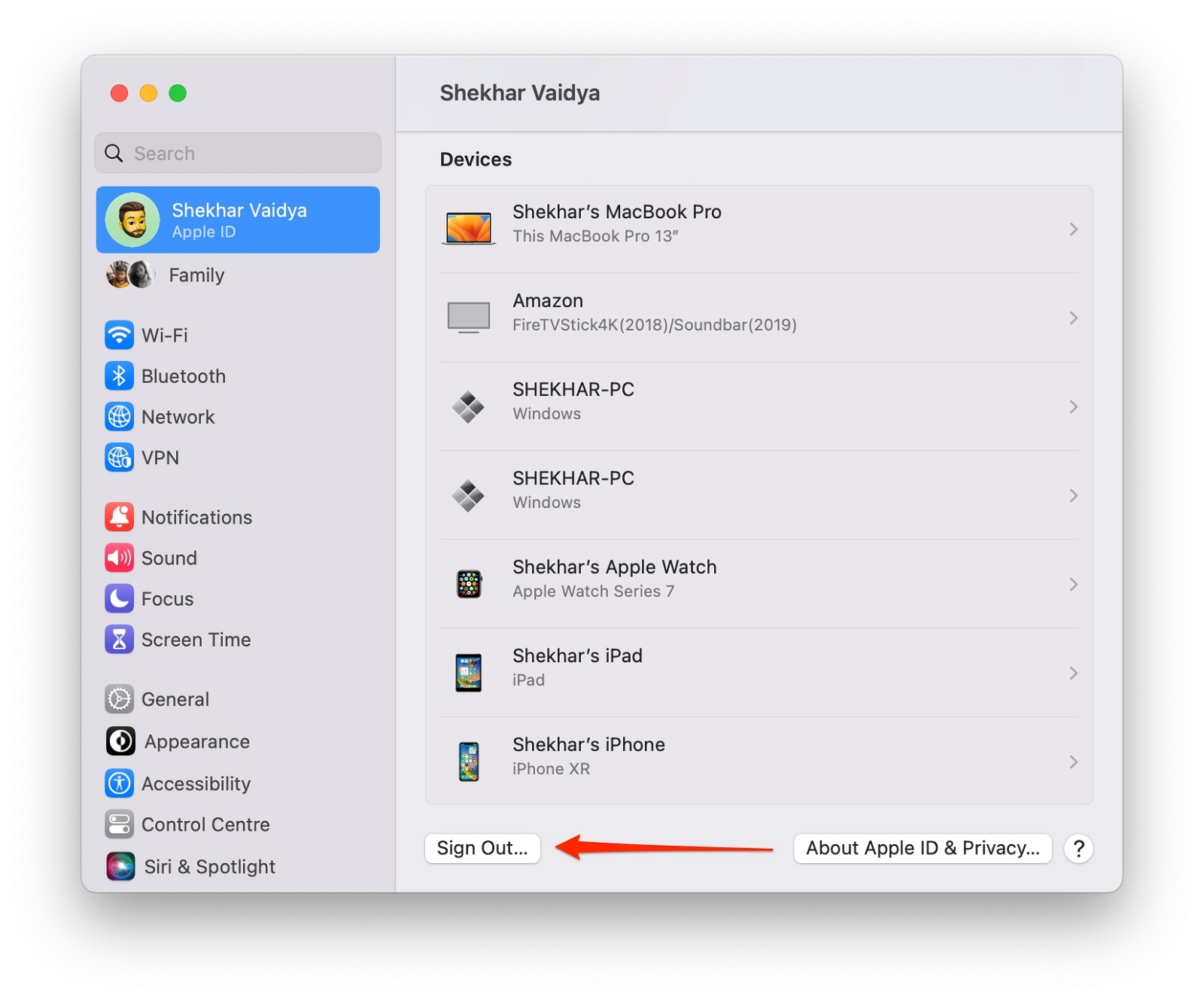This screenshot has height=1000, width=1204.
Task: Minimize window with yellow button
Action: [148, 93]
